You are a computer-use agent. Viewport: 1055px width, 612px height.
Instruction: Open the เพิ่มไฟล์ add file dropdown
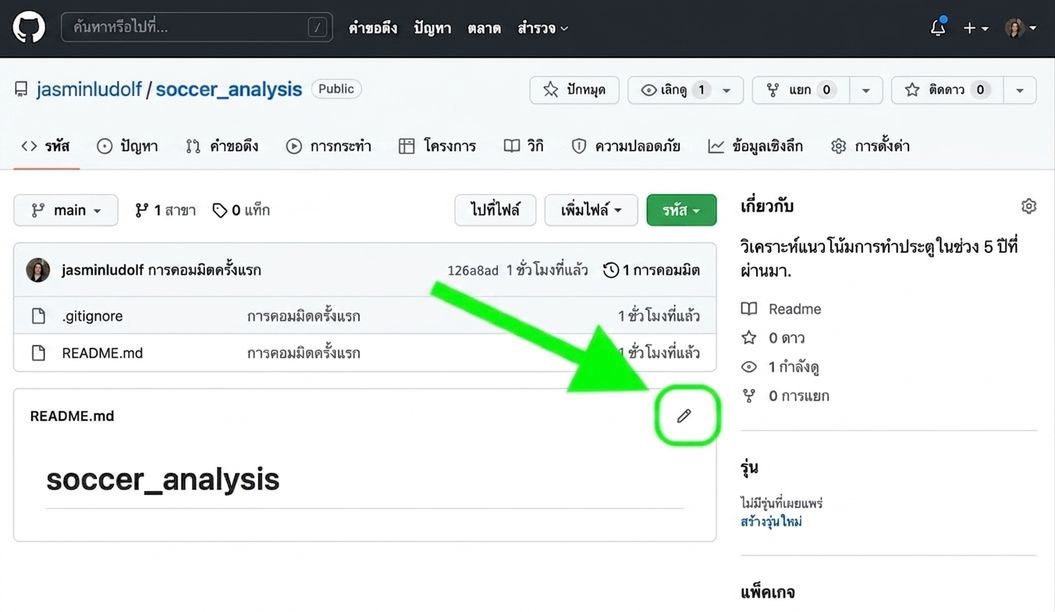point(591,211)
